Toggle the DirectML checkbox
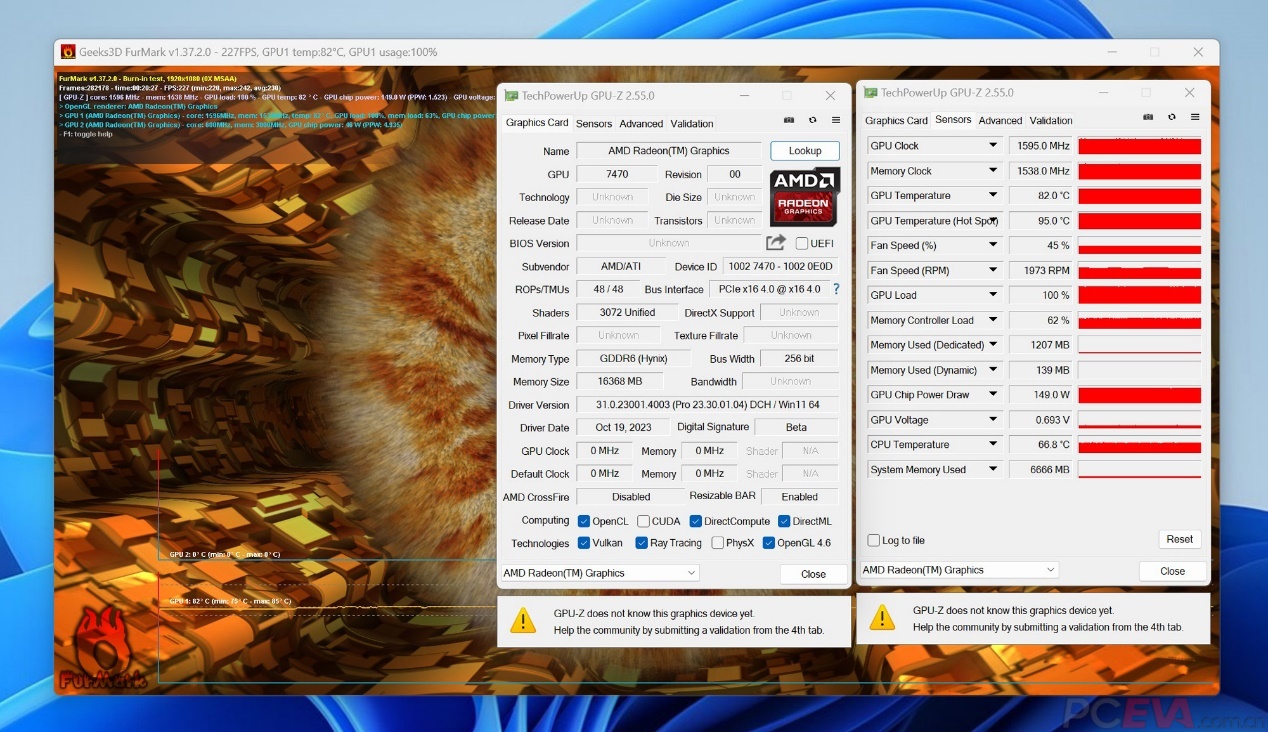Viewport: 1268px width, 732px height. tap(785, 521)
